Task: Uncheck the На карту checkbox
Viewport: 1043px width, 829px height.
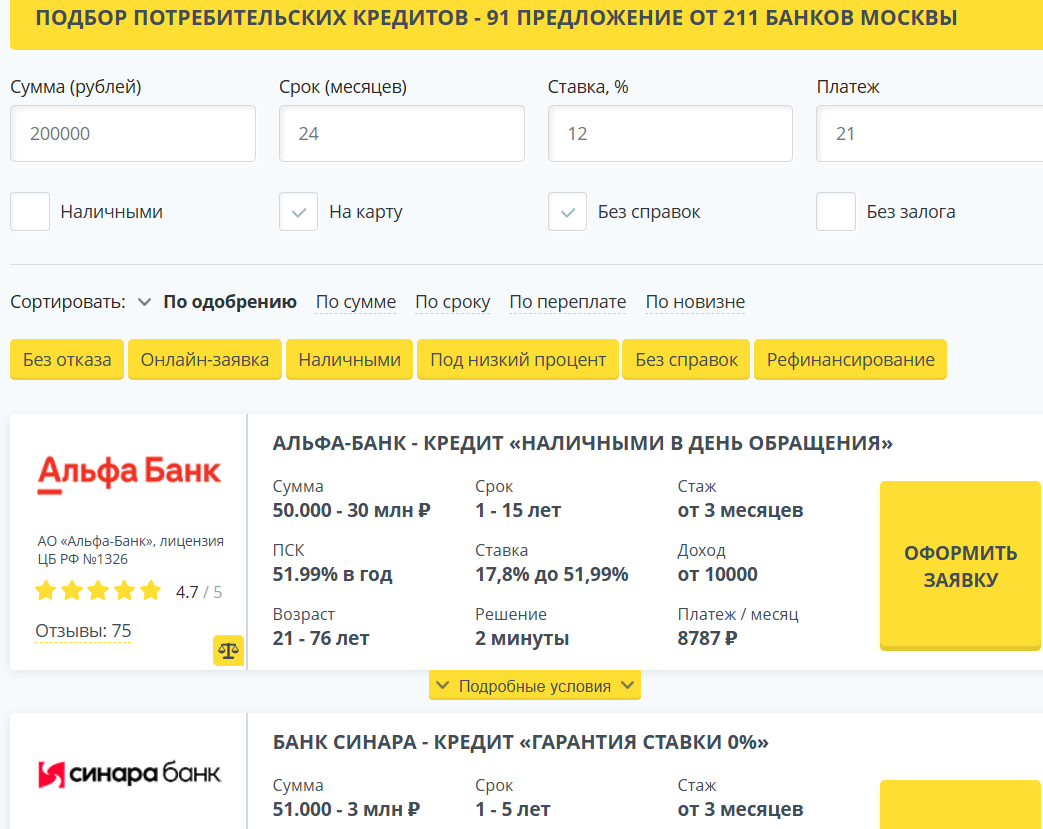Action: (x=298, y=212)
